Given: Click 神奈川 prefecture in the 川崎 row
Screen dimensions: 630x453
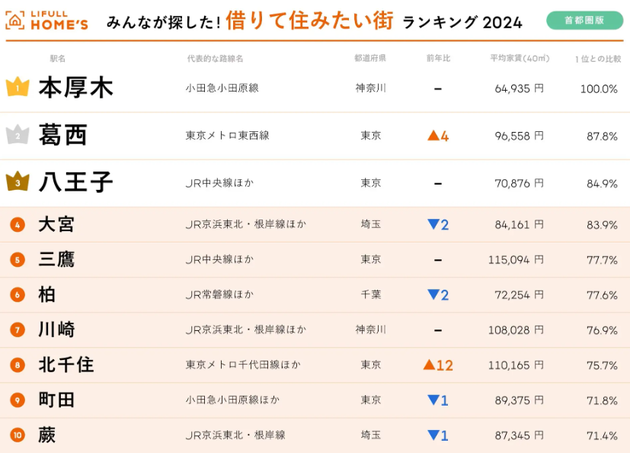Looking at the screenshot, I should [x=370, y=330].
